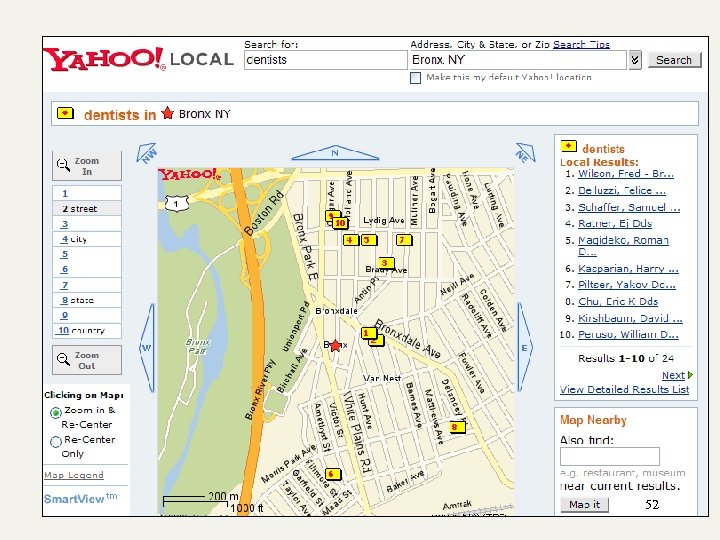Click the red star Bronx location marker

[x=336, y=345]
